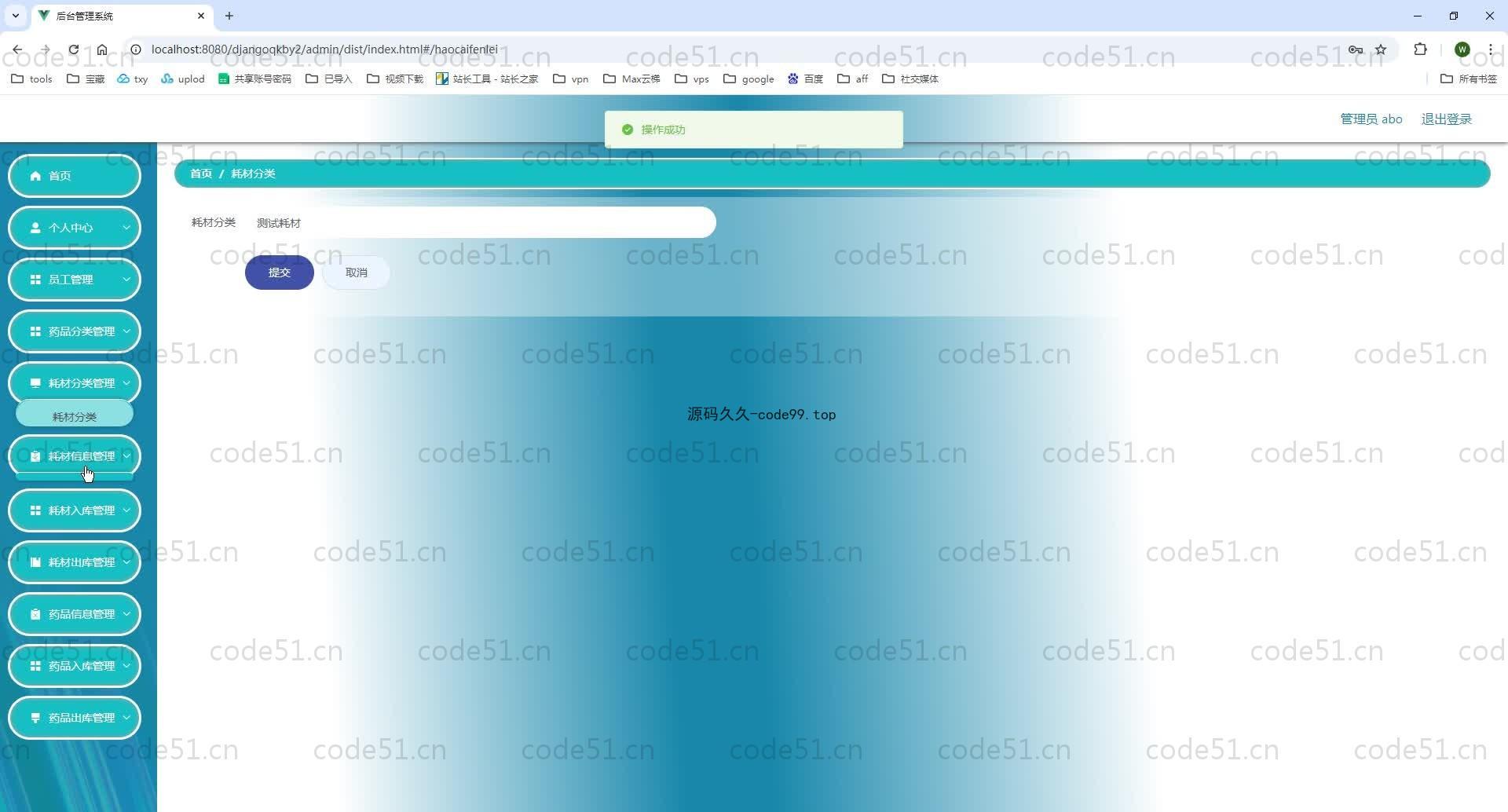View site information icon in address bar

click(135, 49)
